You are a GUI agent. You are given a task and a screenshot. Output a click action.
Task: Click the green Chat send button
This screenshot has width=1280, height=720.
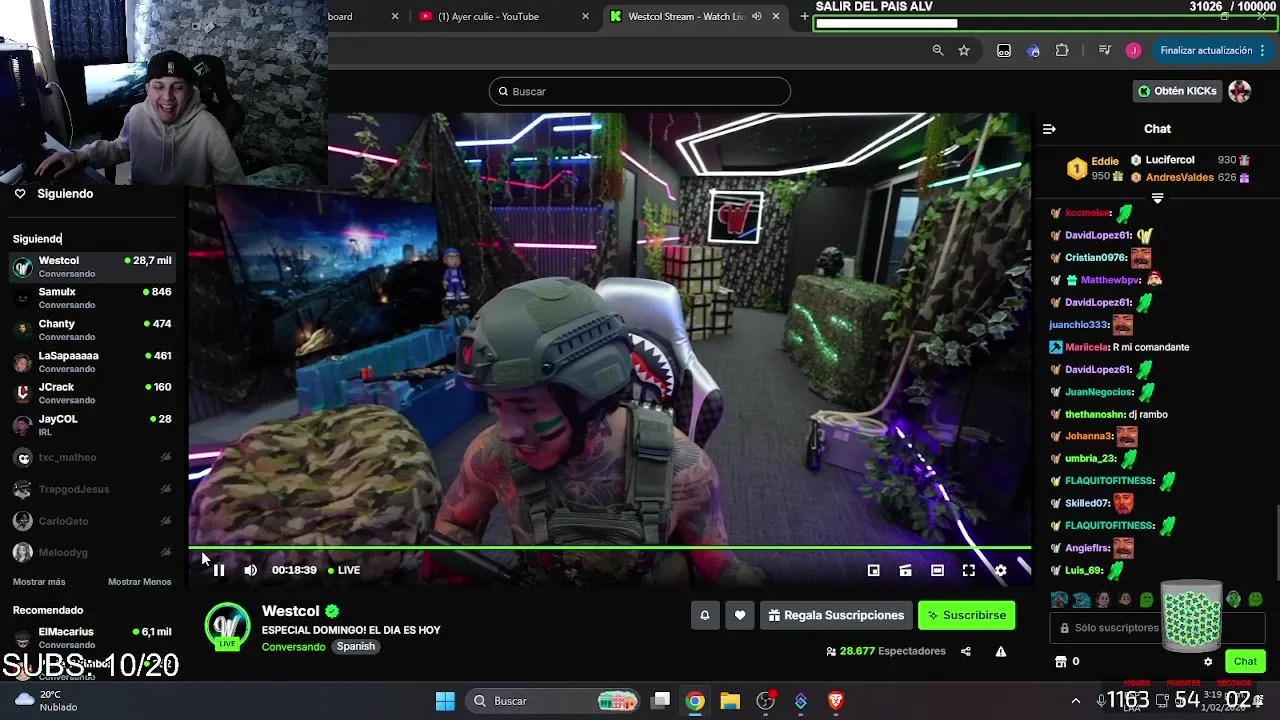click(1245, 661)
